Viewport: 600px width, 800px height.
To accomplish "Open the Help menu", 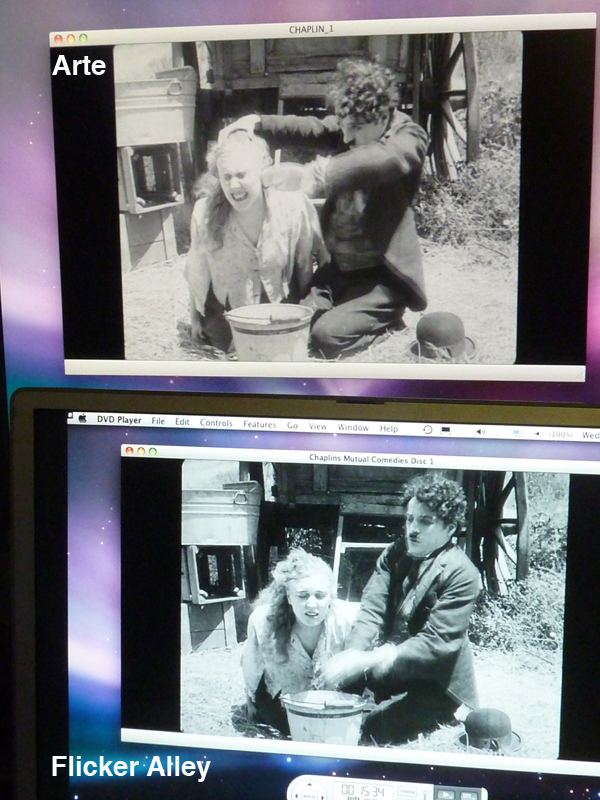I will (389, 429).
